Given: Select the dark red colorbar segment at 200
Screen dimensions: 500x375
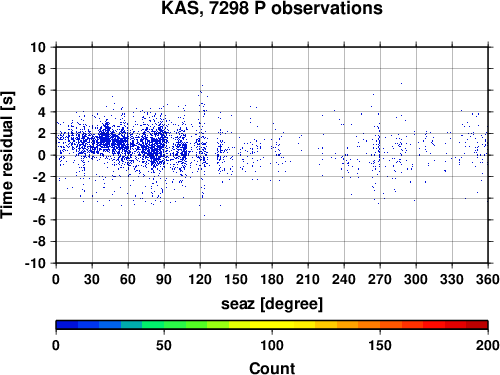Looking at the screenshot, I should [x=477, y=325].
